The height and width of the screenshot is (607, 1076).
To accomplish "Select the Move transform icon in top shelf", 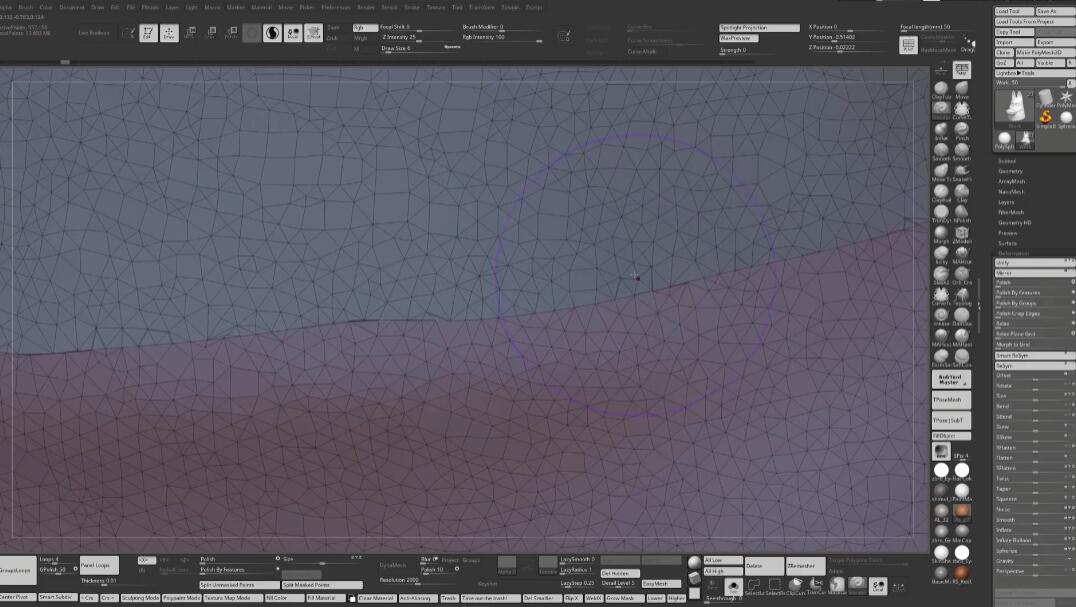I will tap(190, 33).
